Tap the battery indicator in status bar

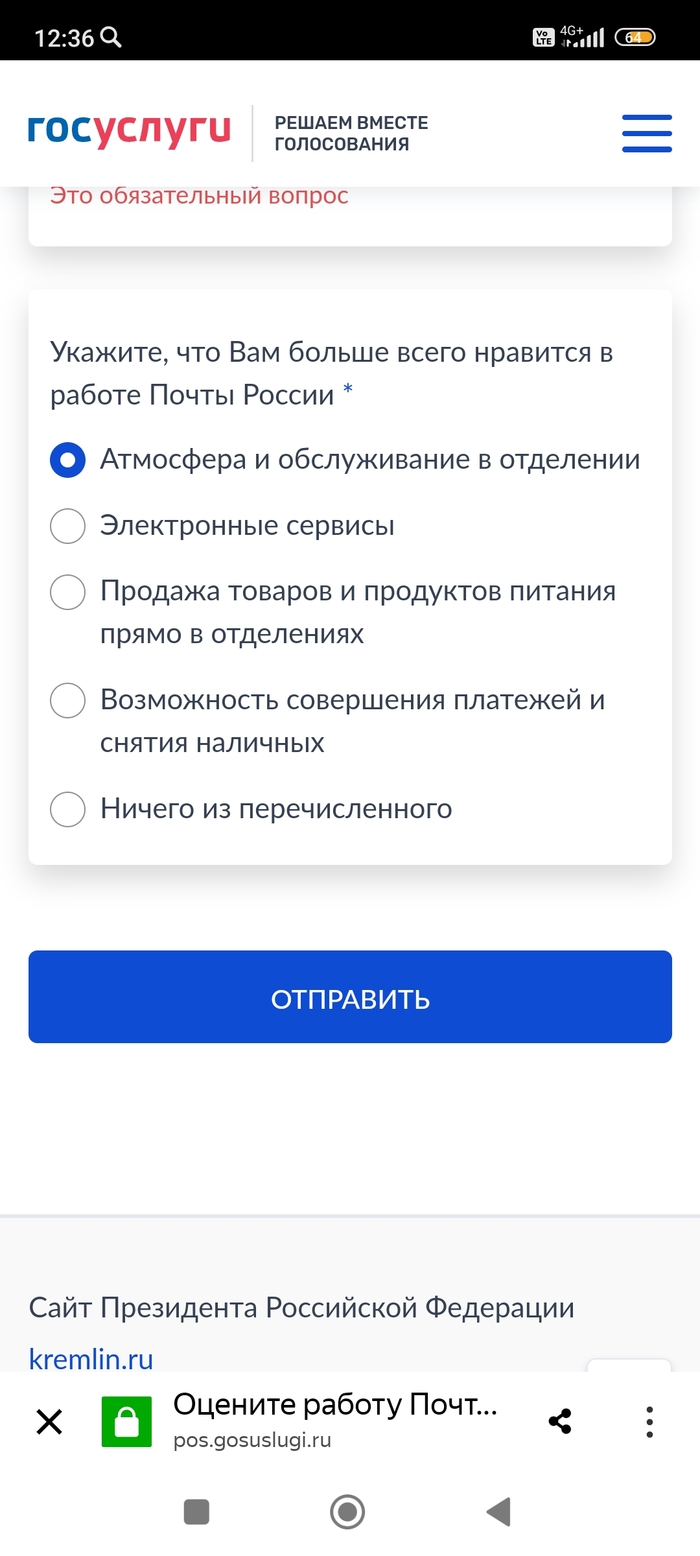click(x=635, y=38)
